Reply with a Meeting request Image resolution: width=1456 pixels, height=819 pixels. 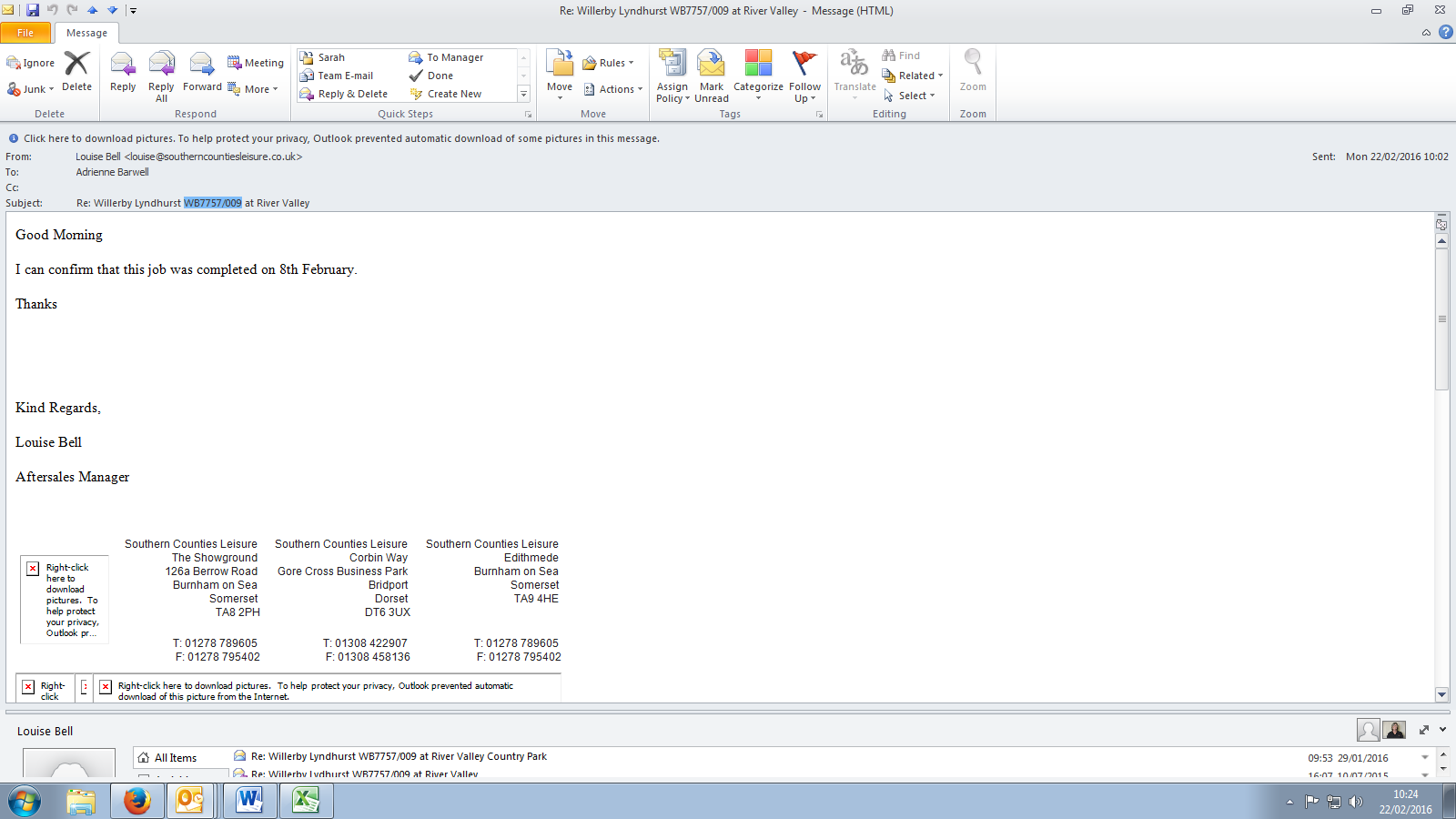click(255, 63)
